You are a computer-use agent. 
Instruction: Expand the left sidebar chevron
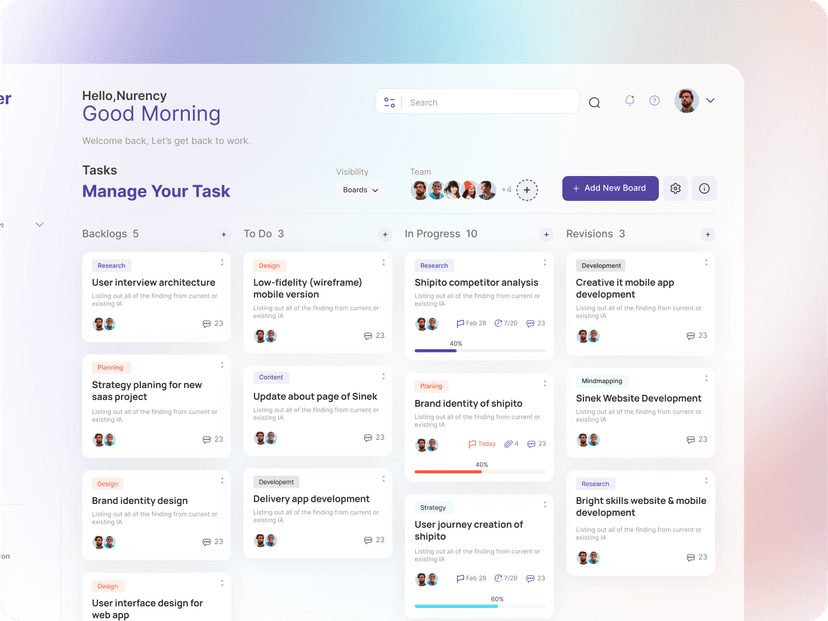point(40,225)
